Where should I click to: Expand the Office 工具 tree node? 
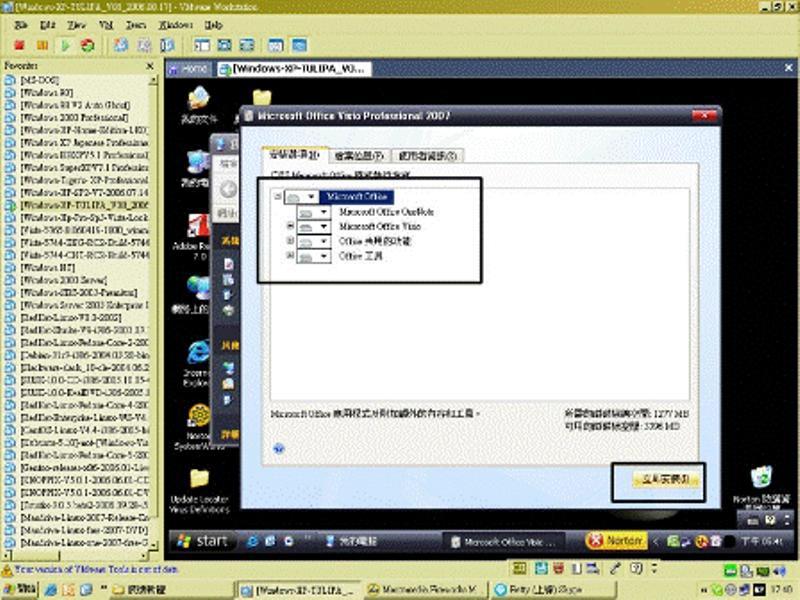290,255
